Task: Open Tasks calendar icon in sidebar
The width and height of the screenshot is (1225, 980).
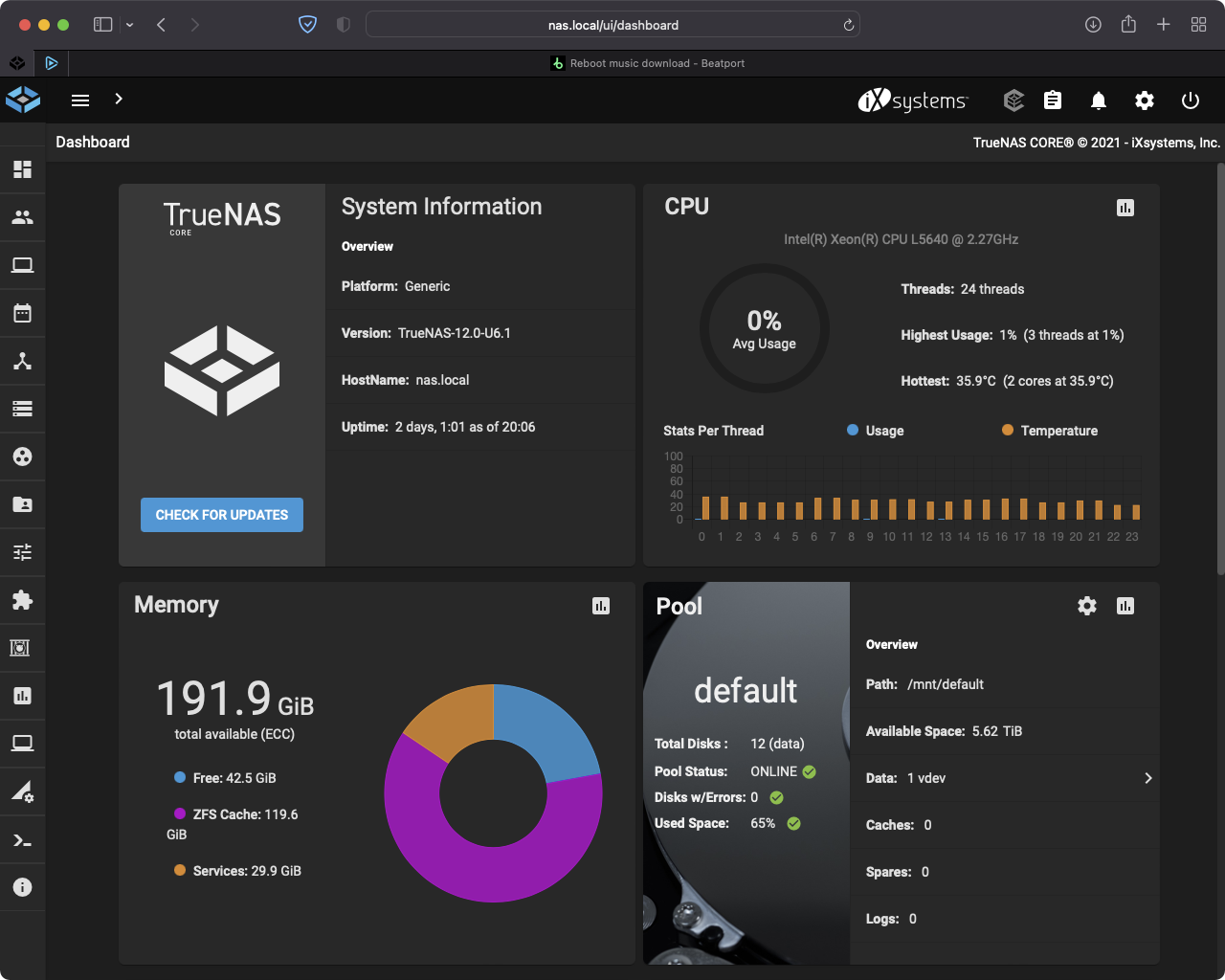Action: click(23, 313)
